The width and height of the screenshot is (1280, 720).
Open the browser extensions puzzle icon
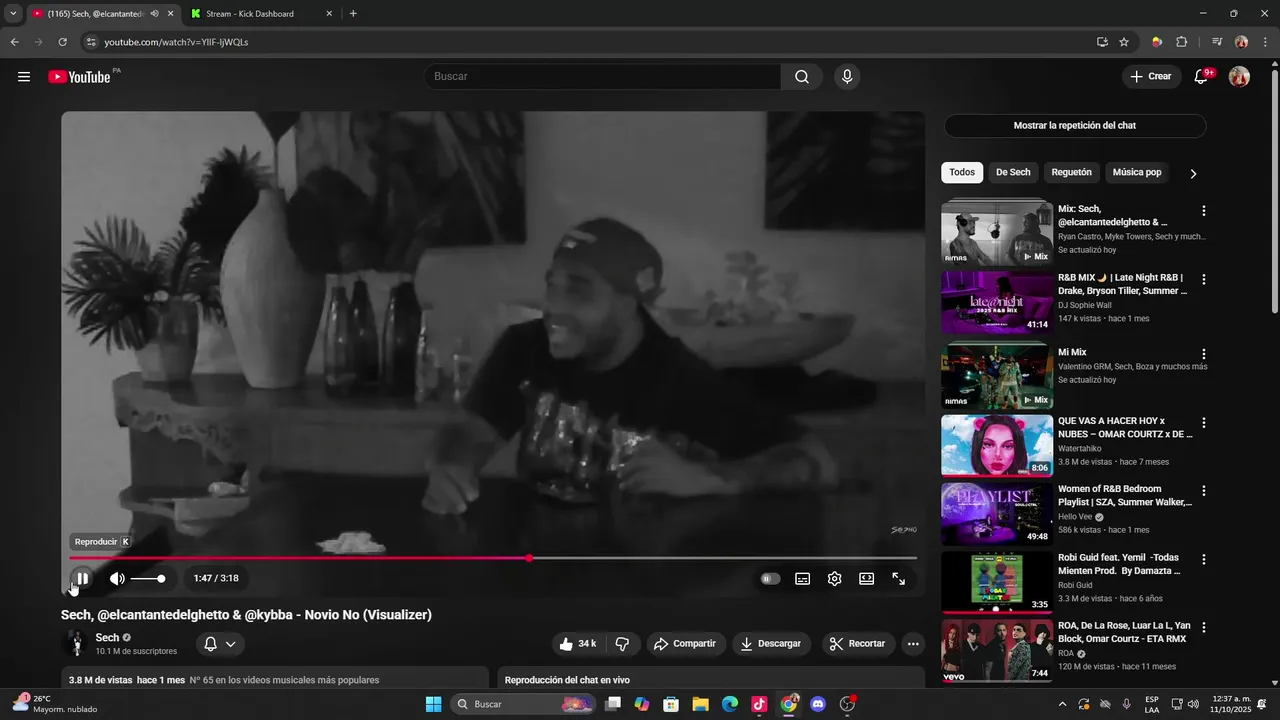1182,42
